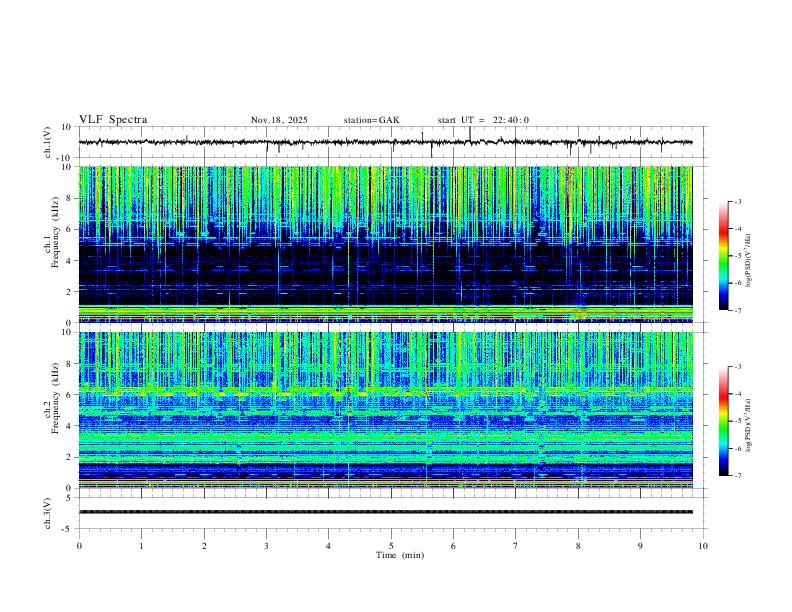Click inside the ch.2 spectrogram panel
This screenshot has width=792, height=612.
(x=385, y=410)
